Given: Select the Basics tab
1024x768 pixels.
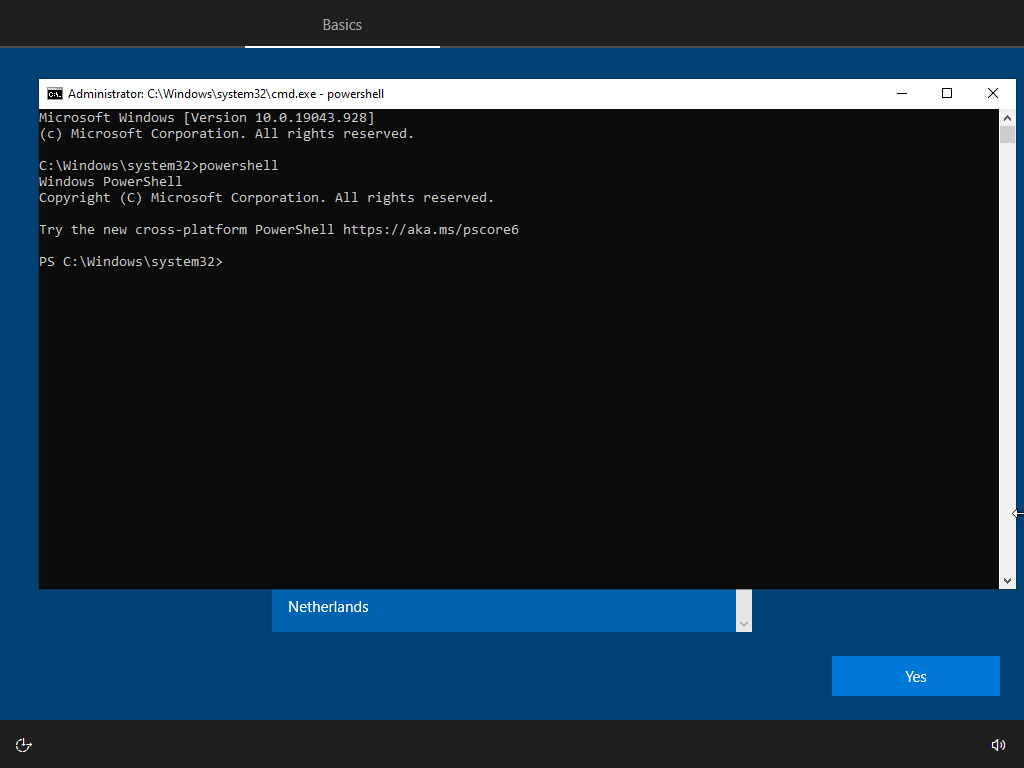Looking at the screenshot, I should tap(342, 25).
